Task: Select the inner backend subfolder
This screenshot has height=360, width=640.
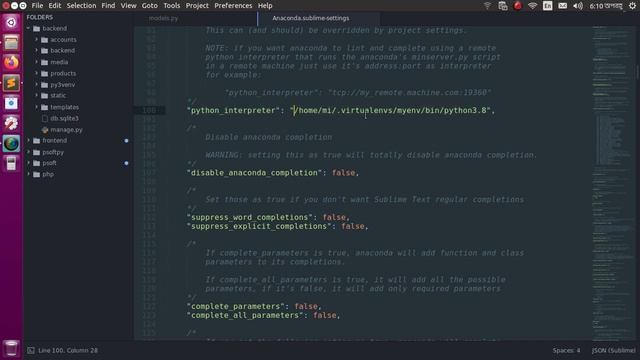Action: (x=62, y=51)
